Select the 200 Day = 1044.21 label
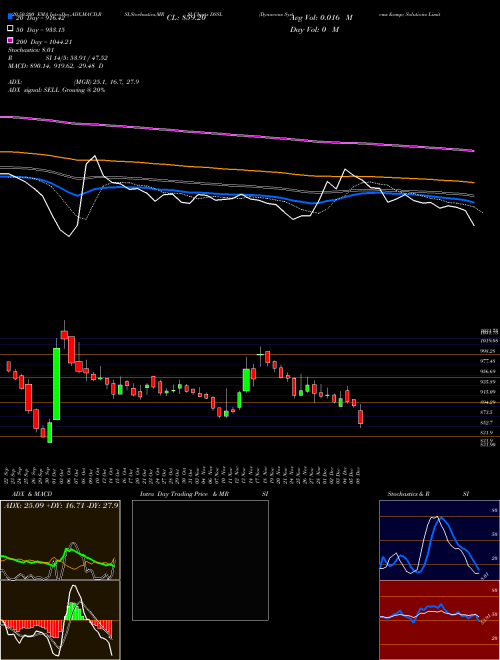 pyautogui.click(x=44, y=42)
